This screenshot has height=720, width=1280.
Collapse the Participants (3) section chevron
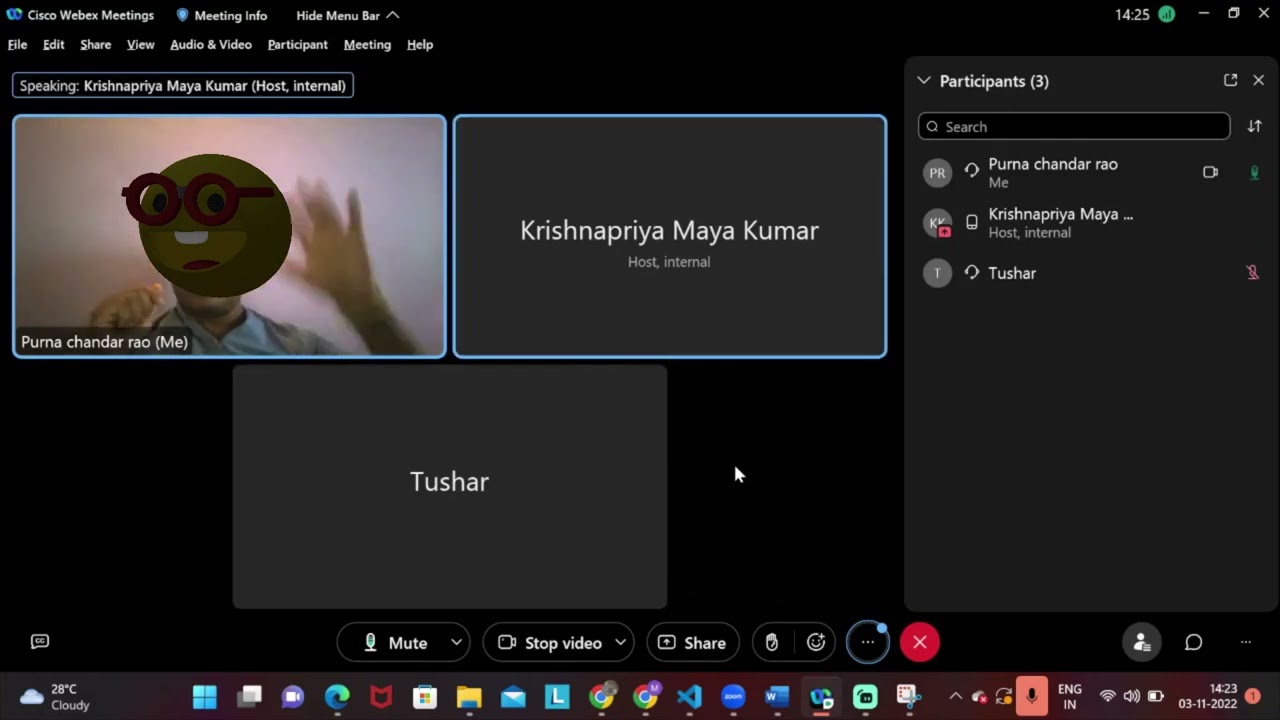[x=924, y=81]
